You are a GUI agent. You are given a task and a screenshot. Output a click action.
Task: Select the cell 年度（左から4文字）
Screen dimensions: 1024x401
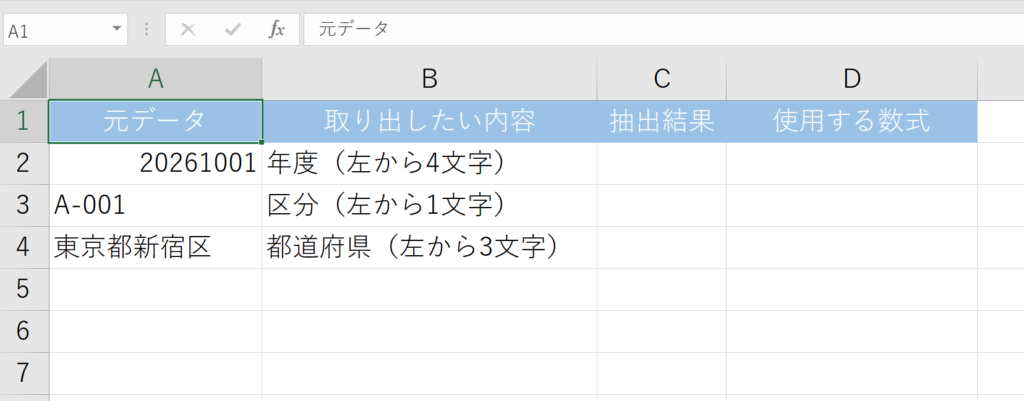point(429,163)
